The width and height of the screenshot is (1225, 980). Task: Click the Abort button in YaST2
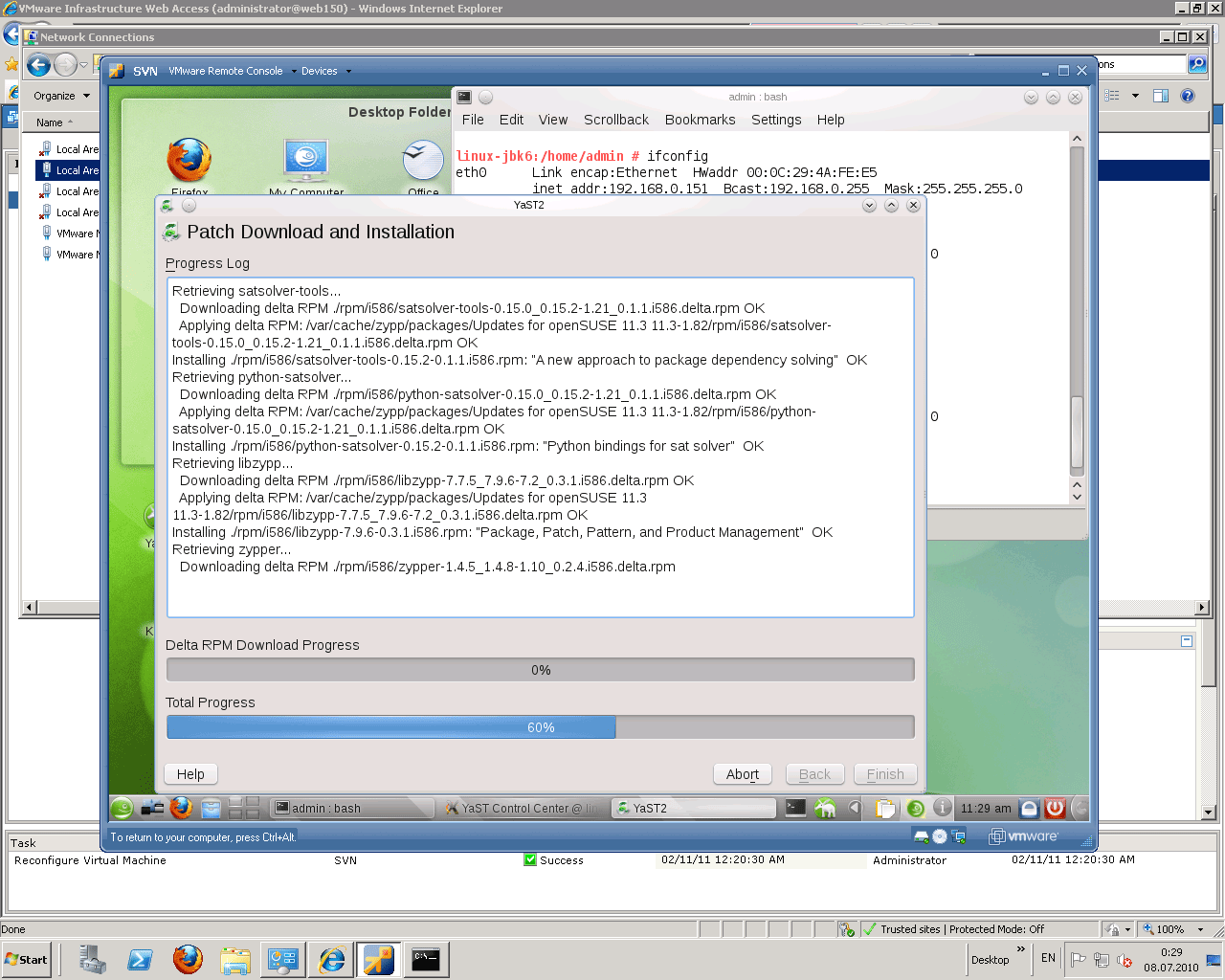click(x=743, y=774)
